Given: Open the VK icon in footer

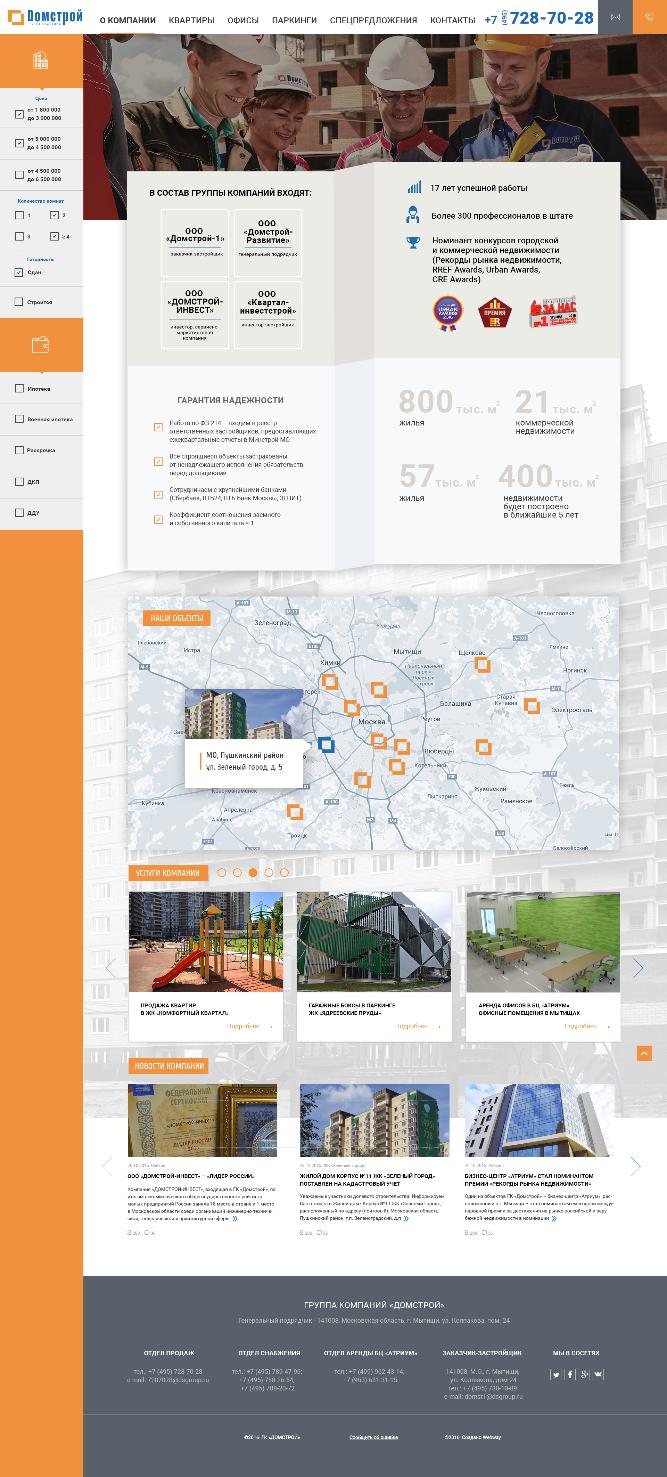Looking at the screenshot, I should point(598,1374).
